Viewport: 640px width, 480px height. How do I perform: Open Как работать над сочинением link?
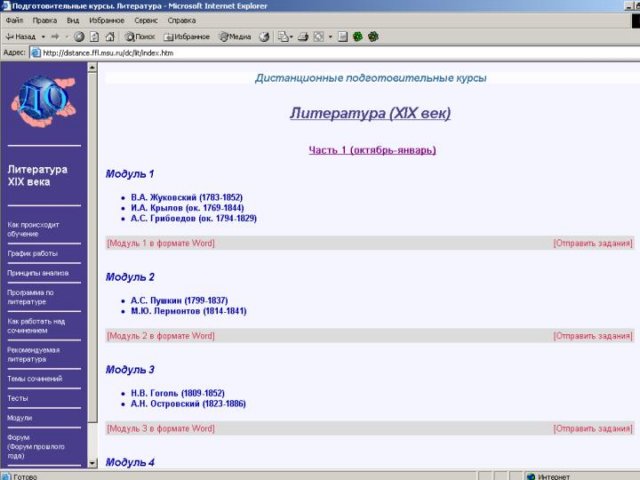pos(36,326)
